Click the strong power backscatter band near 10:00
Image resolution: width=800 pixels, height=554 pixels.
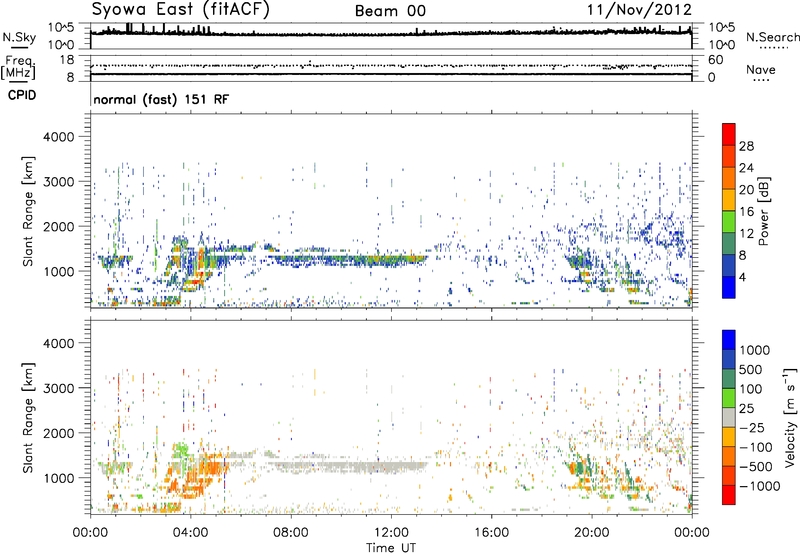[347, 260]
